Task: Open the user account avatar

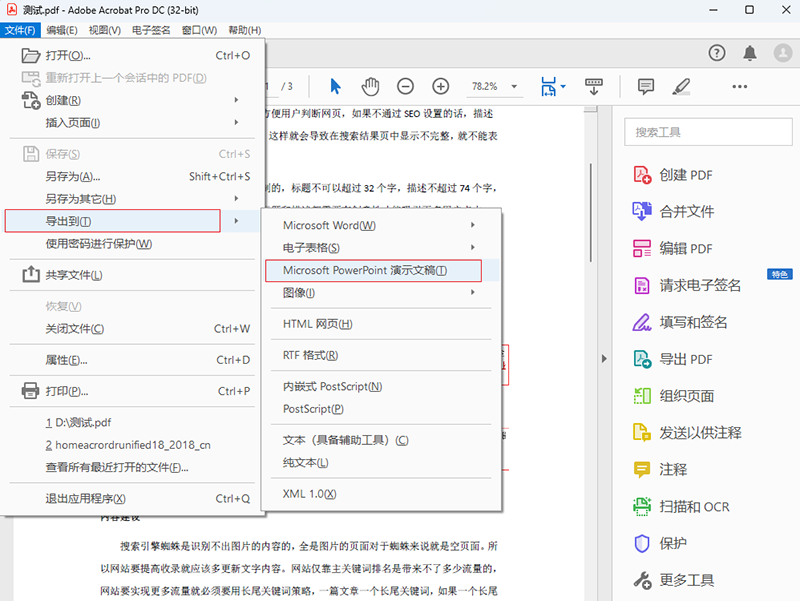Action: pyautogui.click(x=783, y=53)
